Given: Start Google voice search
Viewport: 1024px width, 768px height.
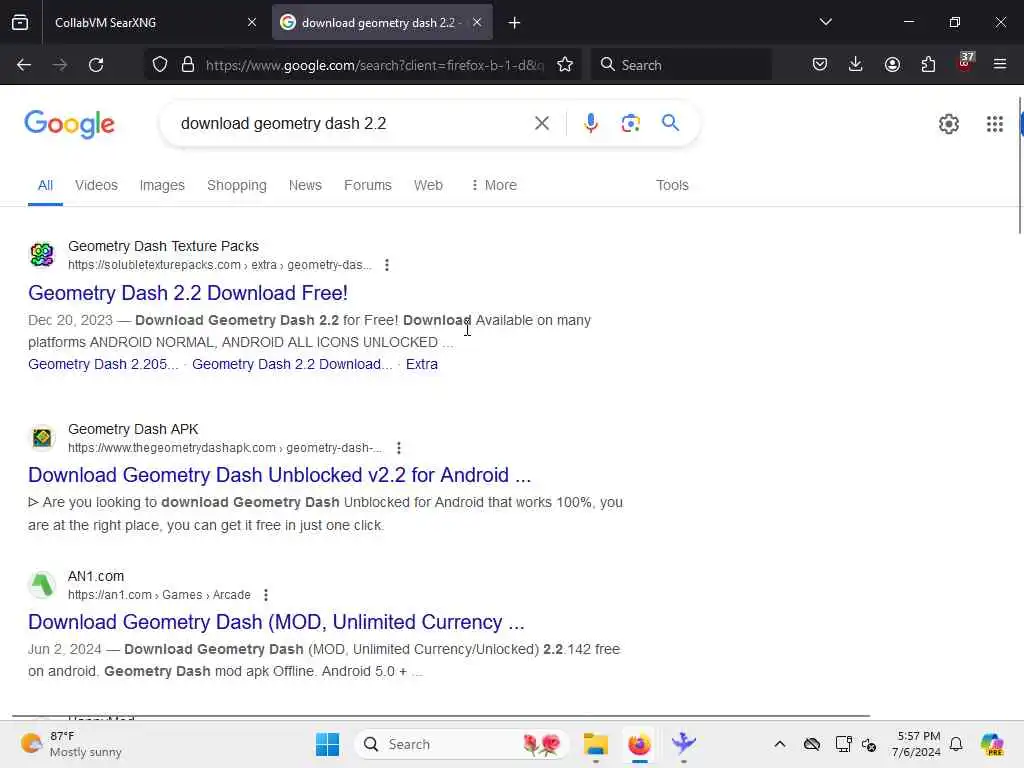Looking at the screenshot, I should pos(590,123).
